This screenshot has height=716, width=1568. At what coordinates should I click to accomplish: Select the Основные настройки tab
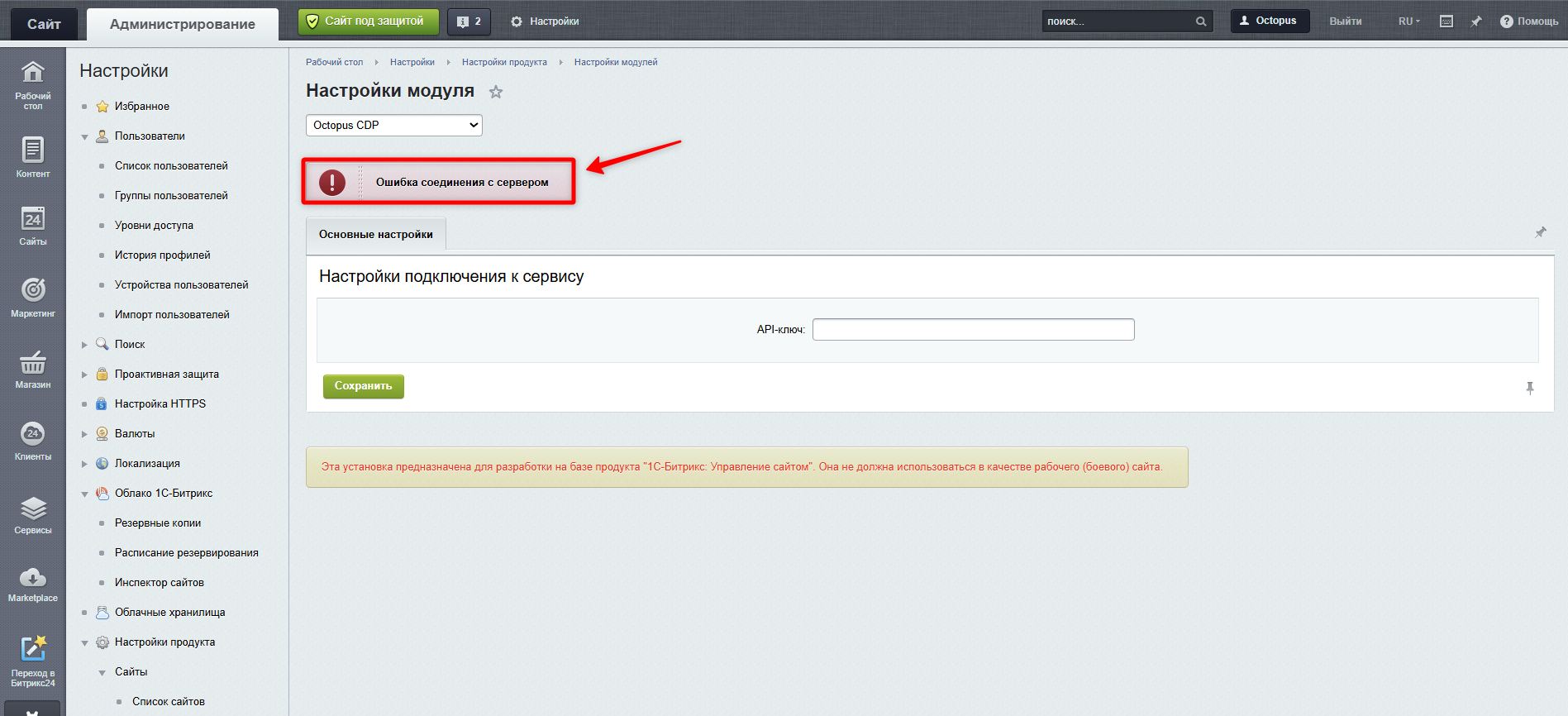[376, 234]
